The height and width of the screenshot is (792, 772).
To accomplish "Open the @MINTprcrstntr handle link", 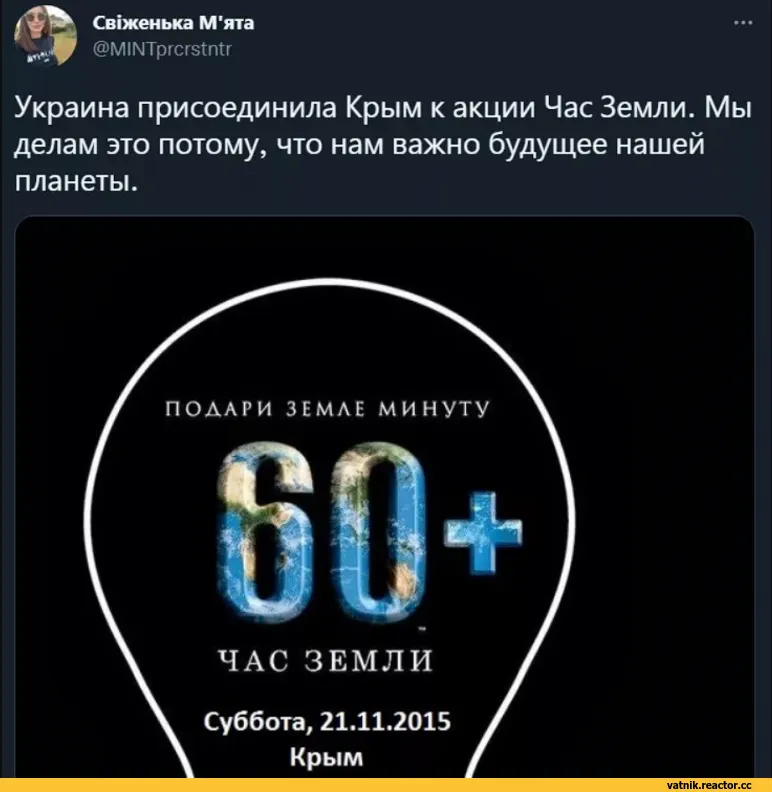I will 162,49.
